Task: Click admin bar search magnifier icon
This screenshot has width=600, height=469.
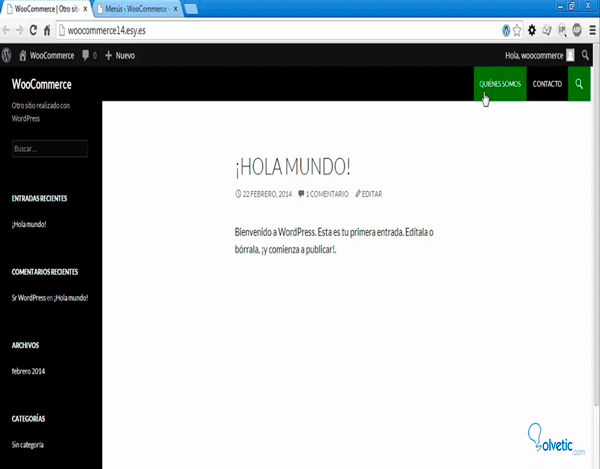Action: click(x=585, y=55)
